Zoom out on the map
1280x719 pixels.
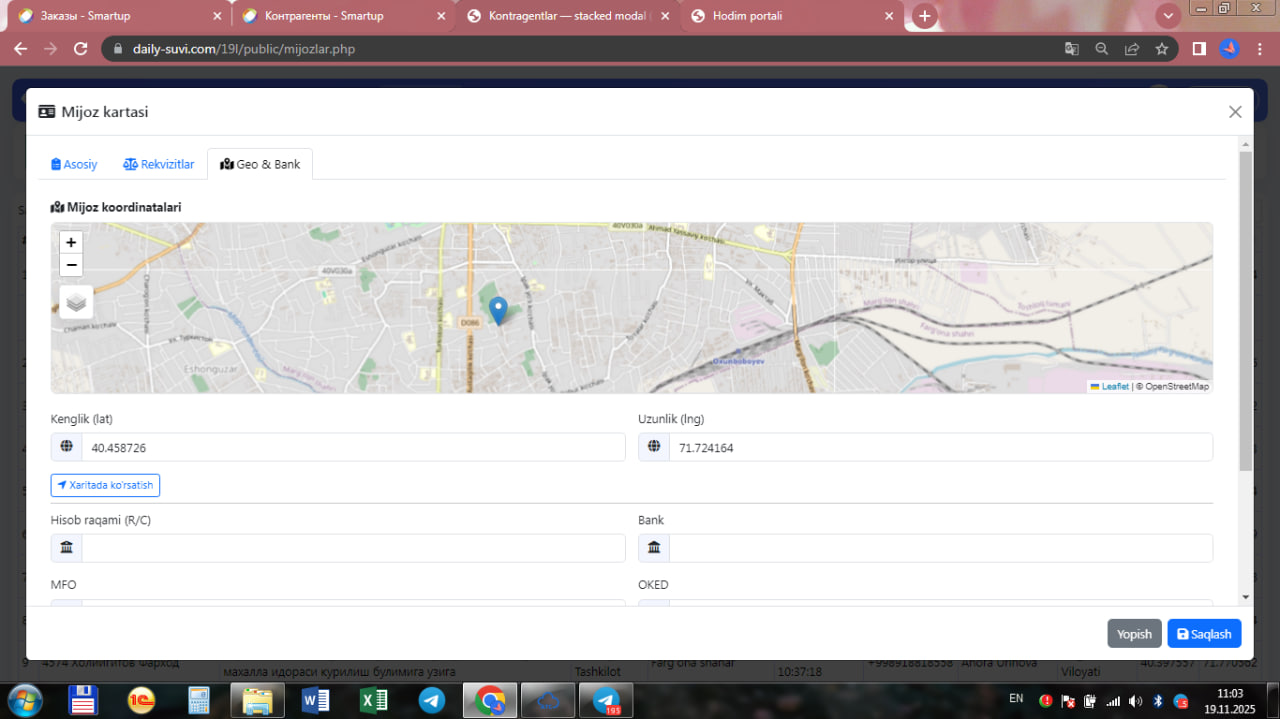[71, 265]
